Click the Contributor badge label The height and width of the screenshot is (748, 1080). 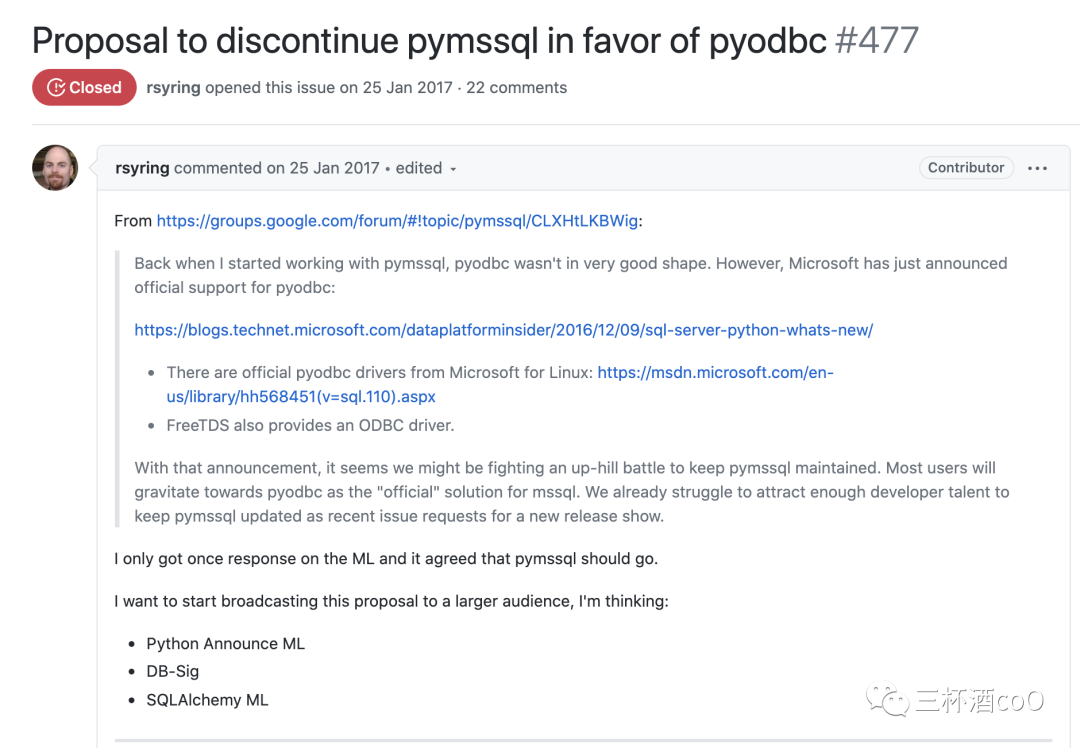966,168
